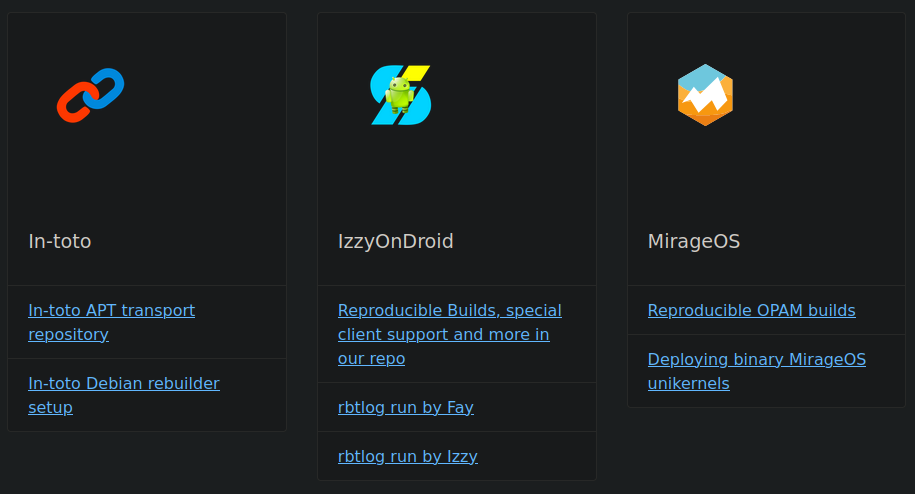Click the IzzyOnDroid card title
This screenshot has width=915, height=494.
point(395,241)
